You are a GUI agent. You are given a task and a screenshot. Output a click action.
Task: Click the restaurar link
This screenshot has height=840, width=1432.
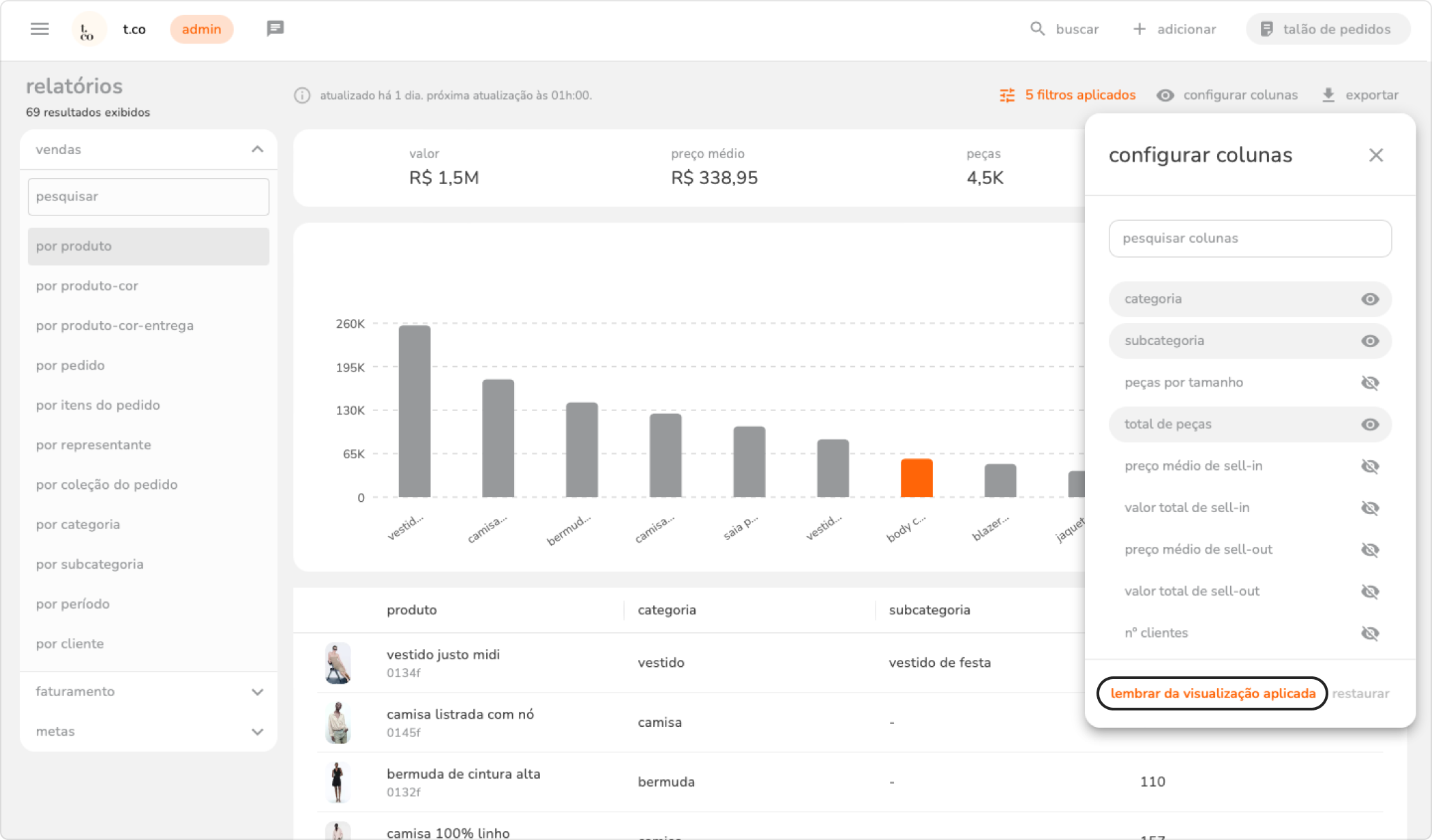[1360, 693]
